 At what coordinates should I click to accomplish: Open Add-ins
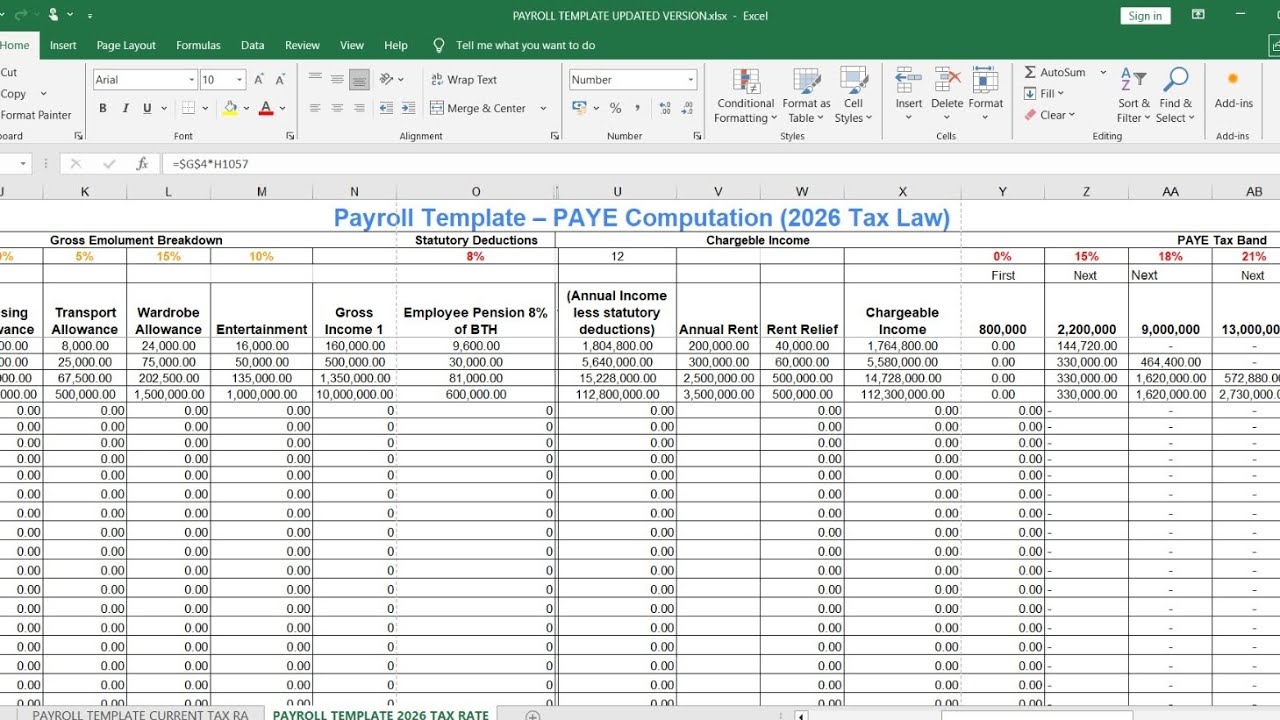point(1233,90)
